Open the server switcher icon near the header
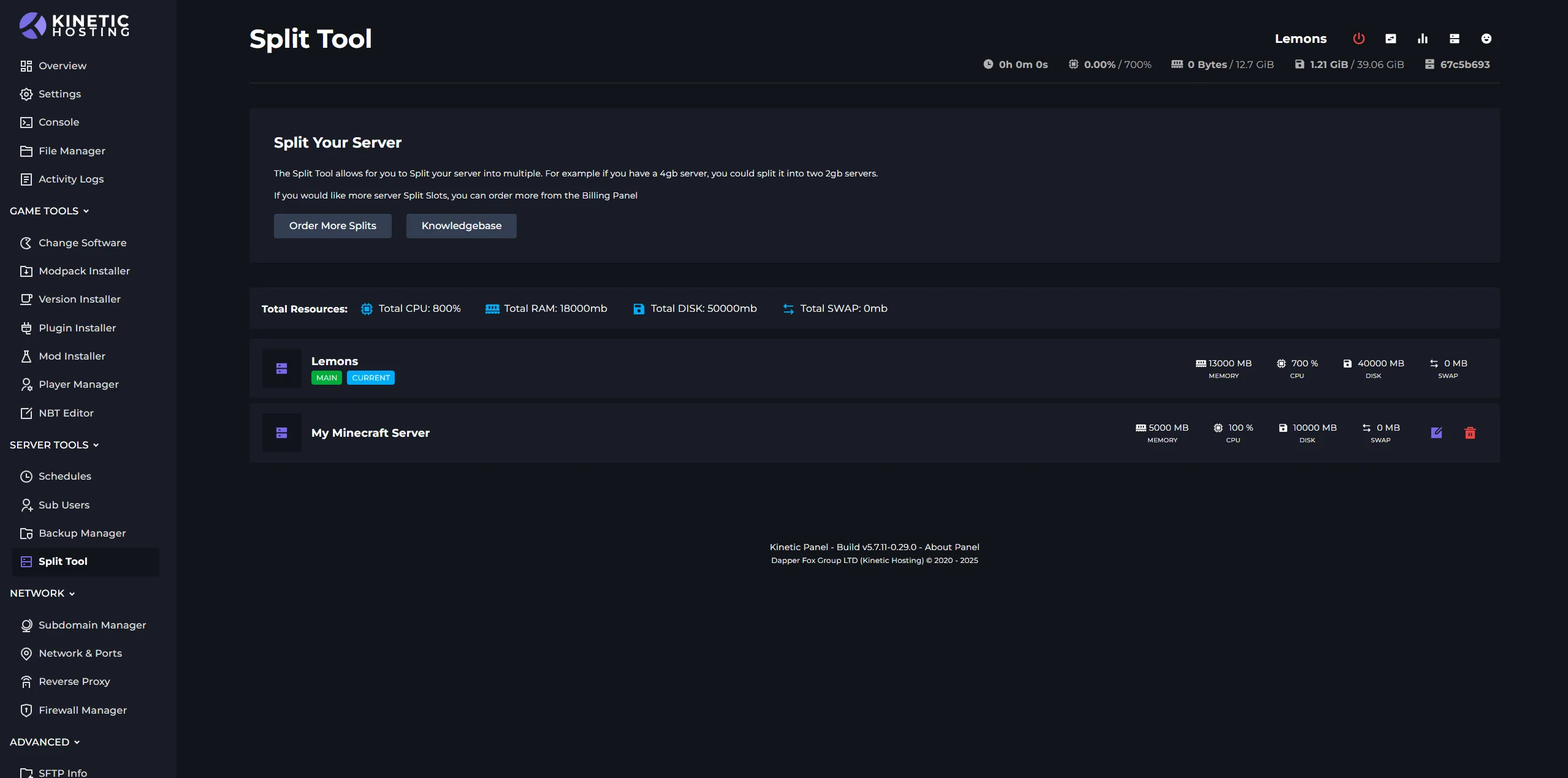This screenshot has width=1568, height=778. coord(1390,38)
